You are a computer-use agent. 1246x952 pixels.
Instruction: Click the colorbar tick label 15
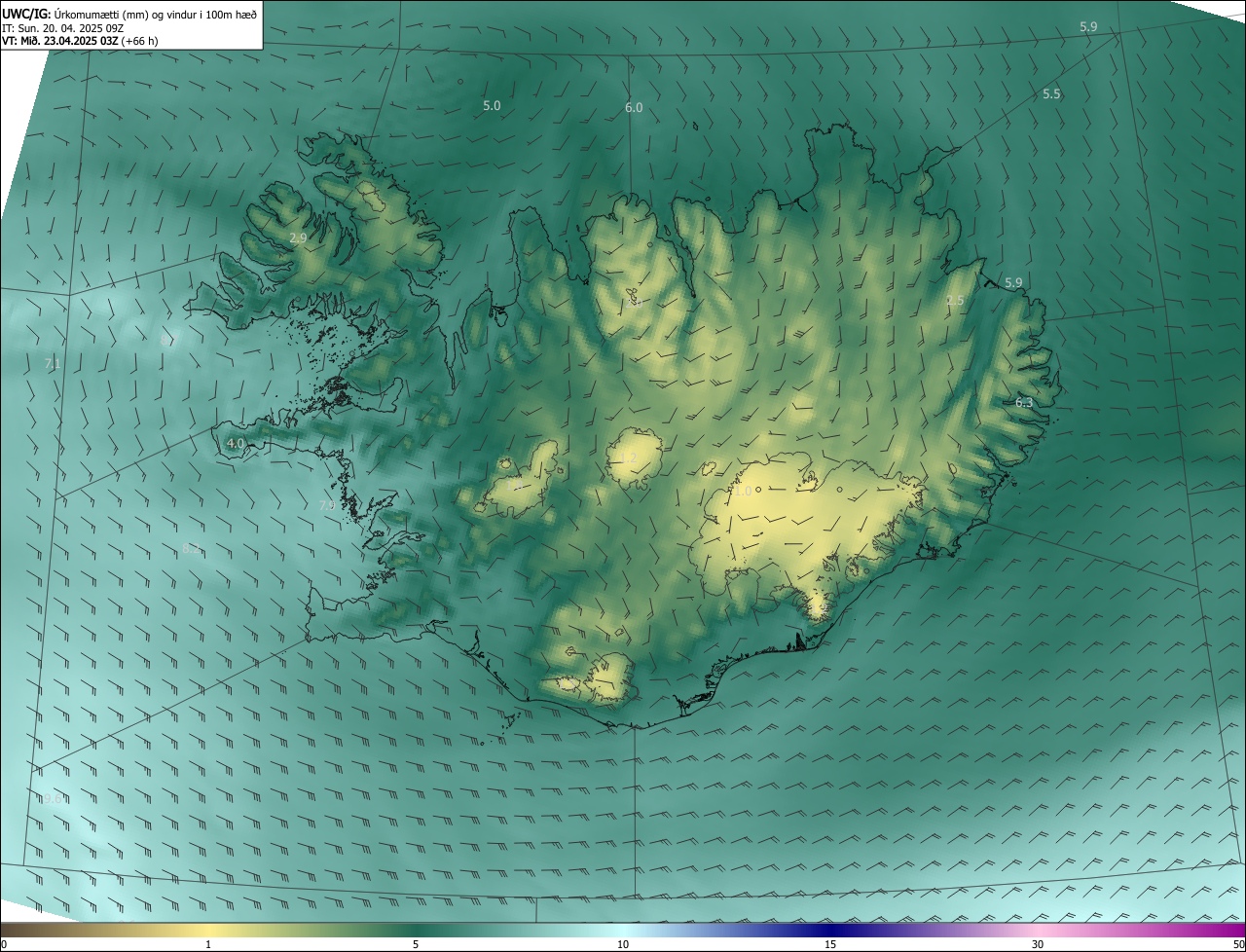(x=830, y=944)
